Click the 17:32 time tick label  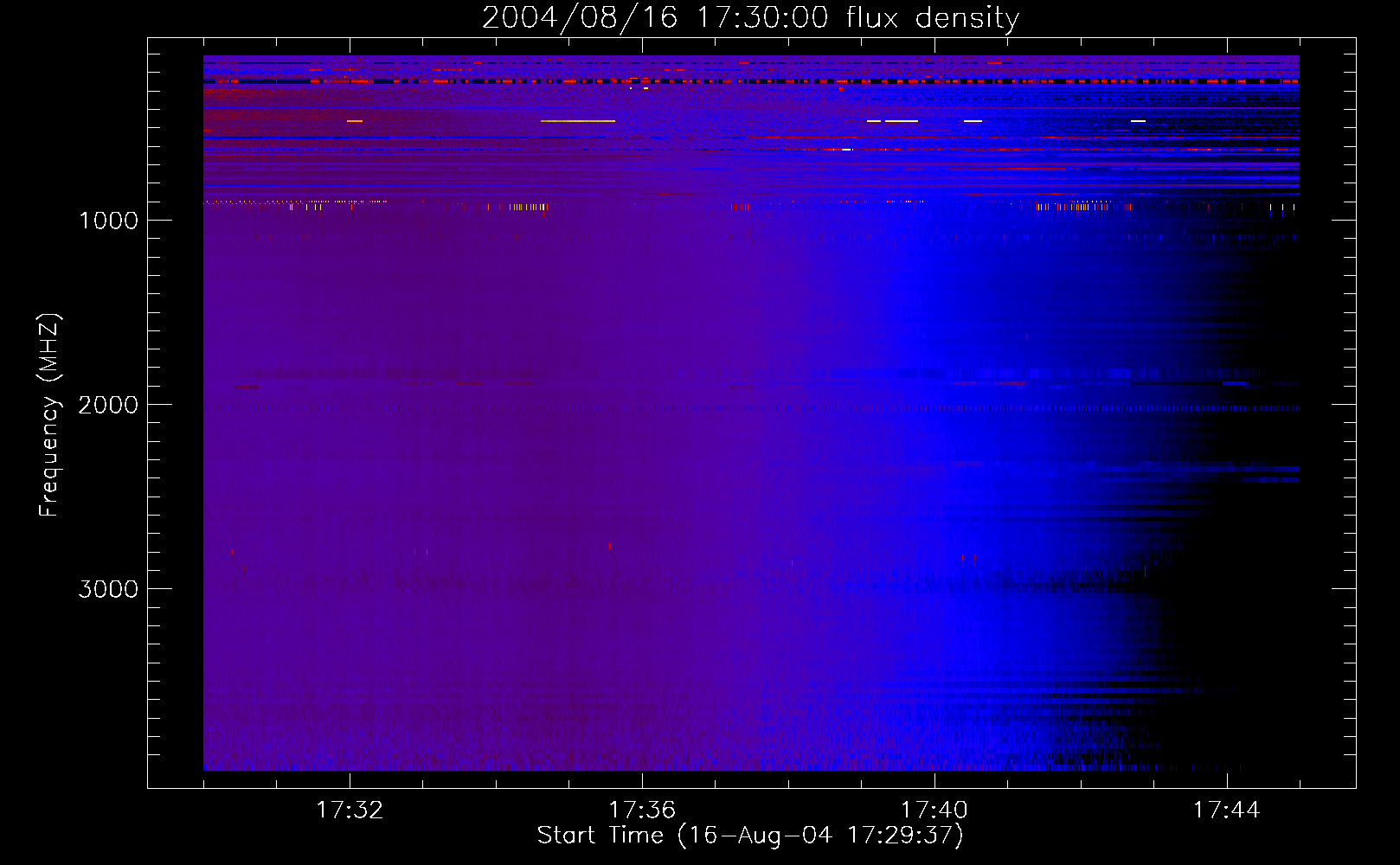coord(350,811)
